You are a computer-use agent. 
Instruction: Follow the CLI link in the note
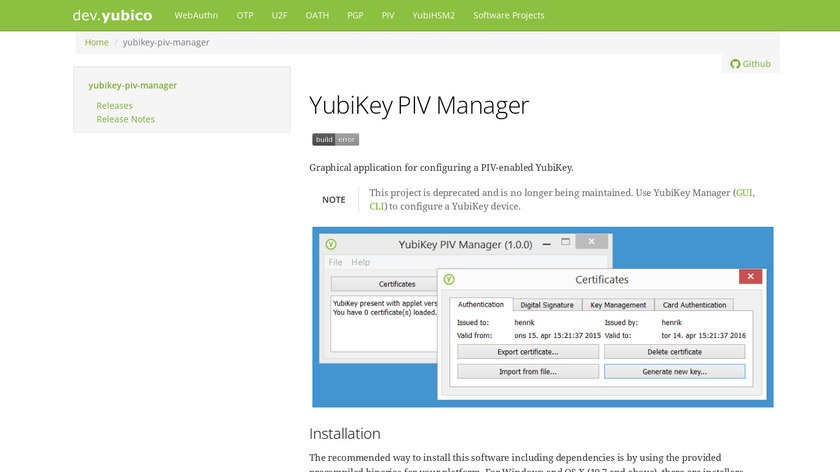pyautogui.click(x=377, y=206)
